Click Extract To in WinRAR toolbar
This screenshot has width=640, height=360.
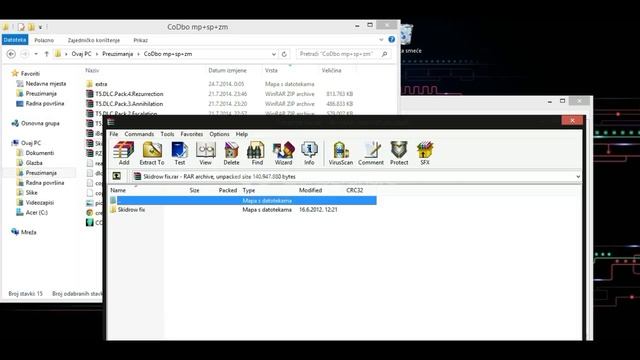[152, 153]
